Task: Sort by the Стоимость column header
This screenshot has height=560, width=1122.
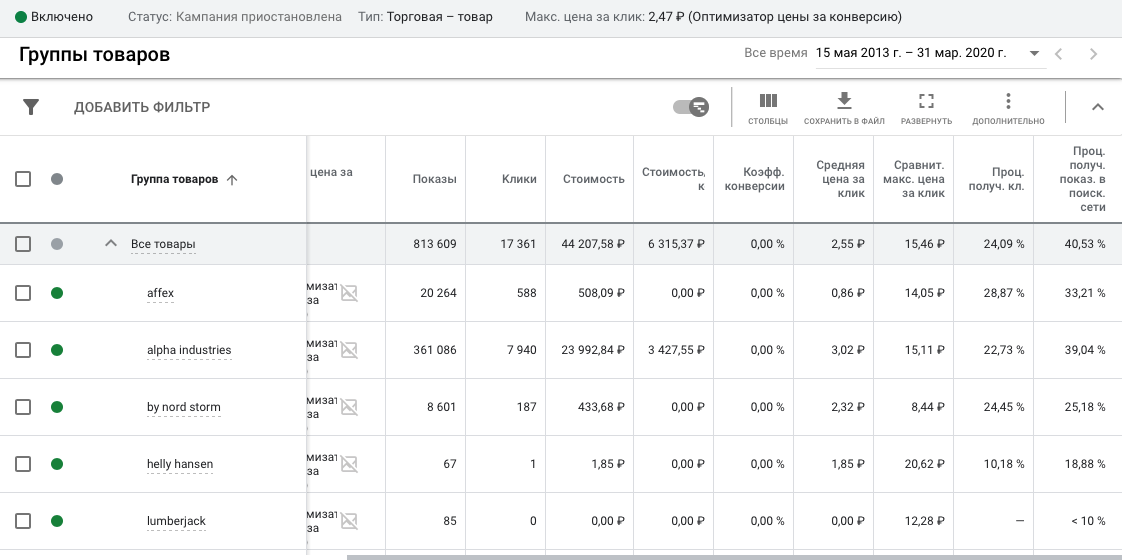Action: click(x=594, y=180)
